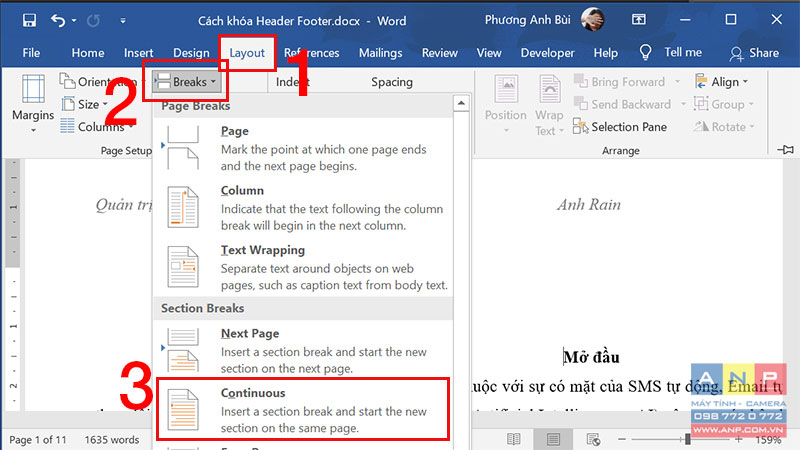The height and width of the screenshot is (450, 800).
Task: Open the Size dropdown
Action: click(x=85, y=104)
